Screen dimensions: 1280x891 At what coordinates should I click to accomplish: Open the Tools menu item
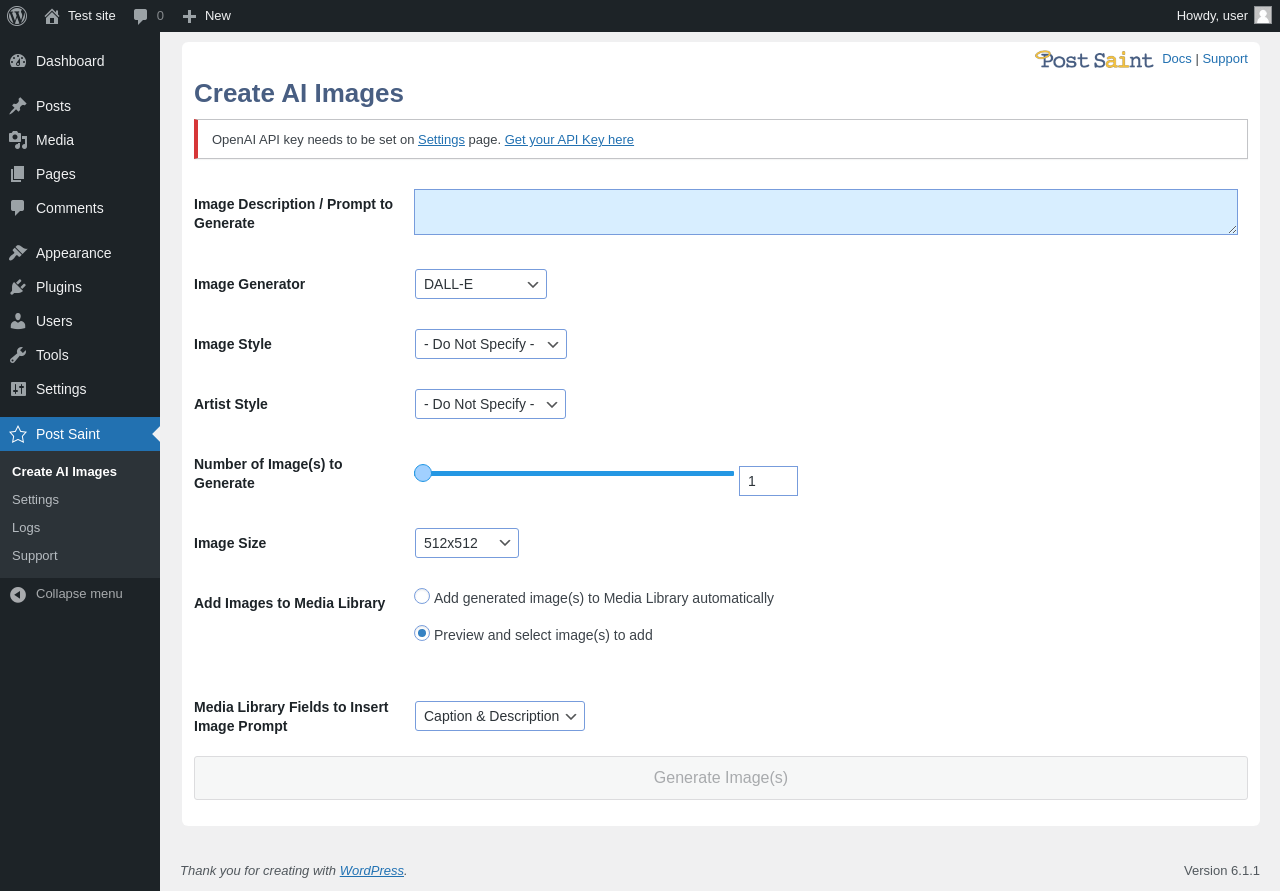(80, 355)
